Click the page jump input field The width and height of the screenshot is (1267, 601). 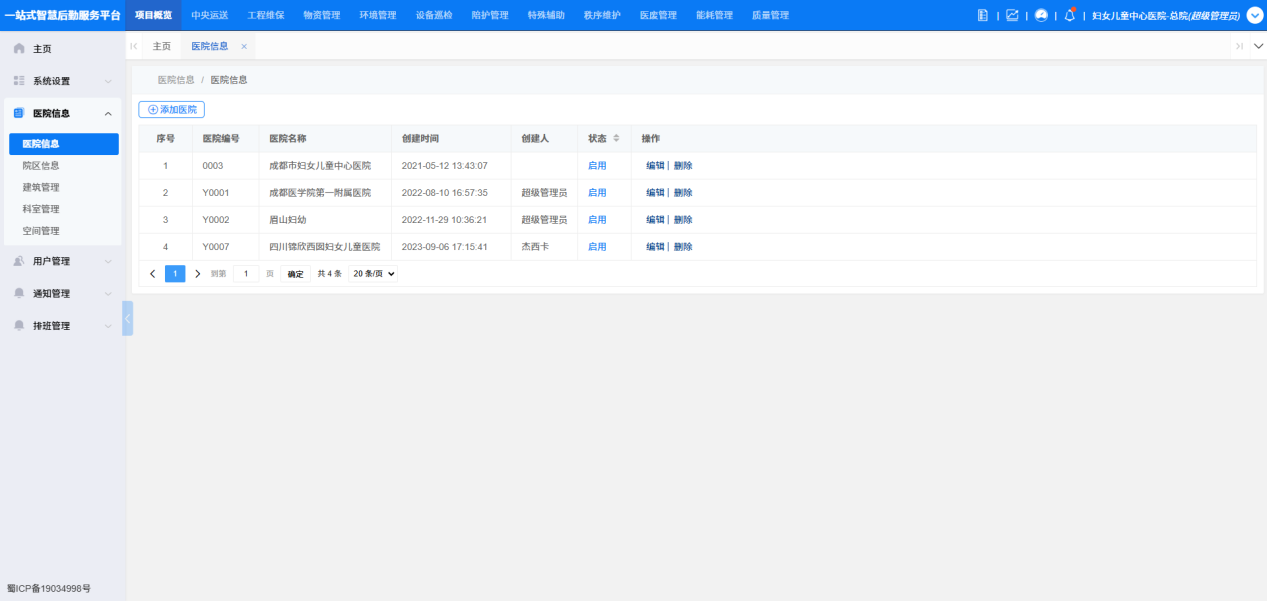coord(246,274)
